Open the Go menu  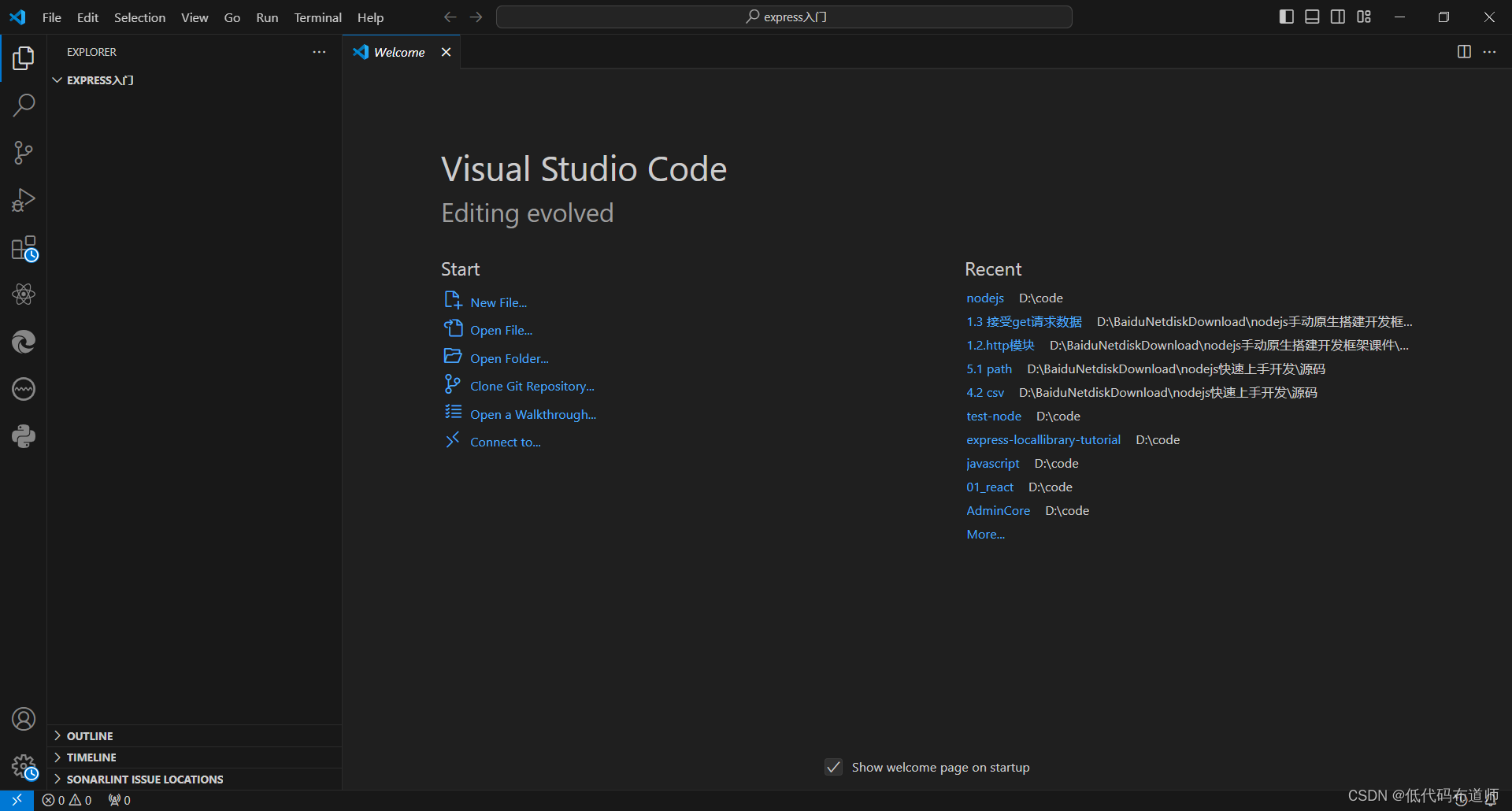(x=232, y=17)
